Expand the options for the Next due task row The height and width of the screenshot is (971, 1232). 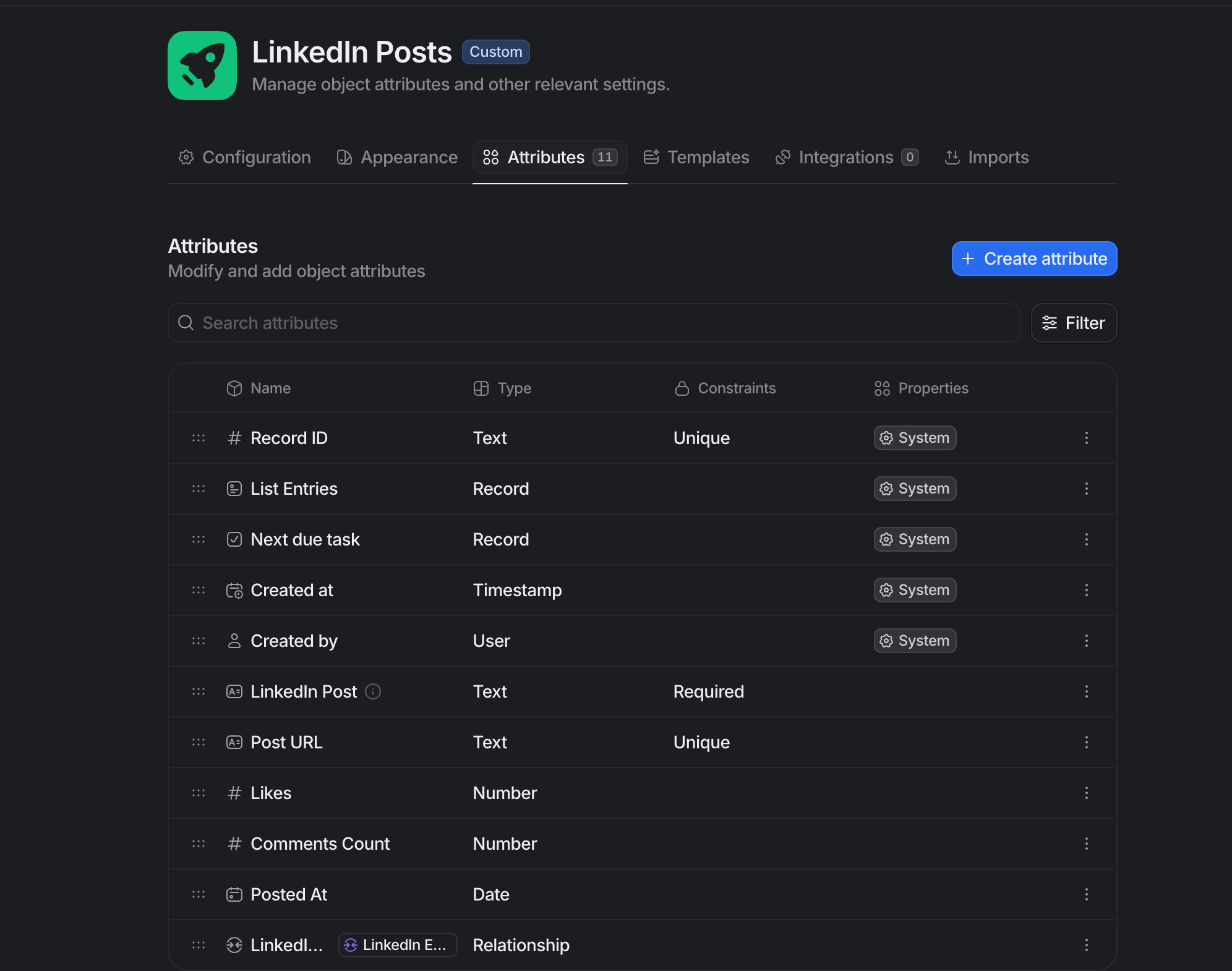1086,539
